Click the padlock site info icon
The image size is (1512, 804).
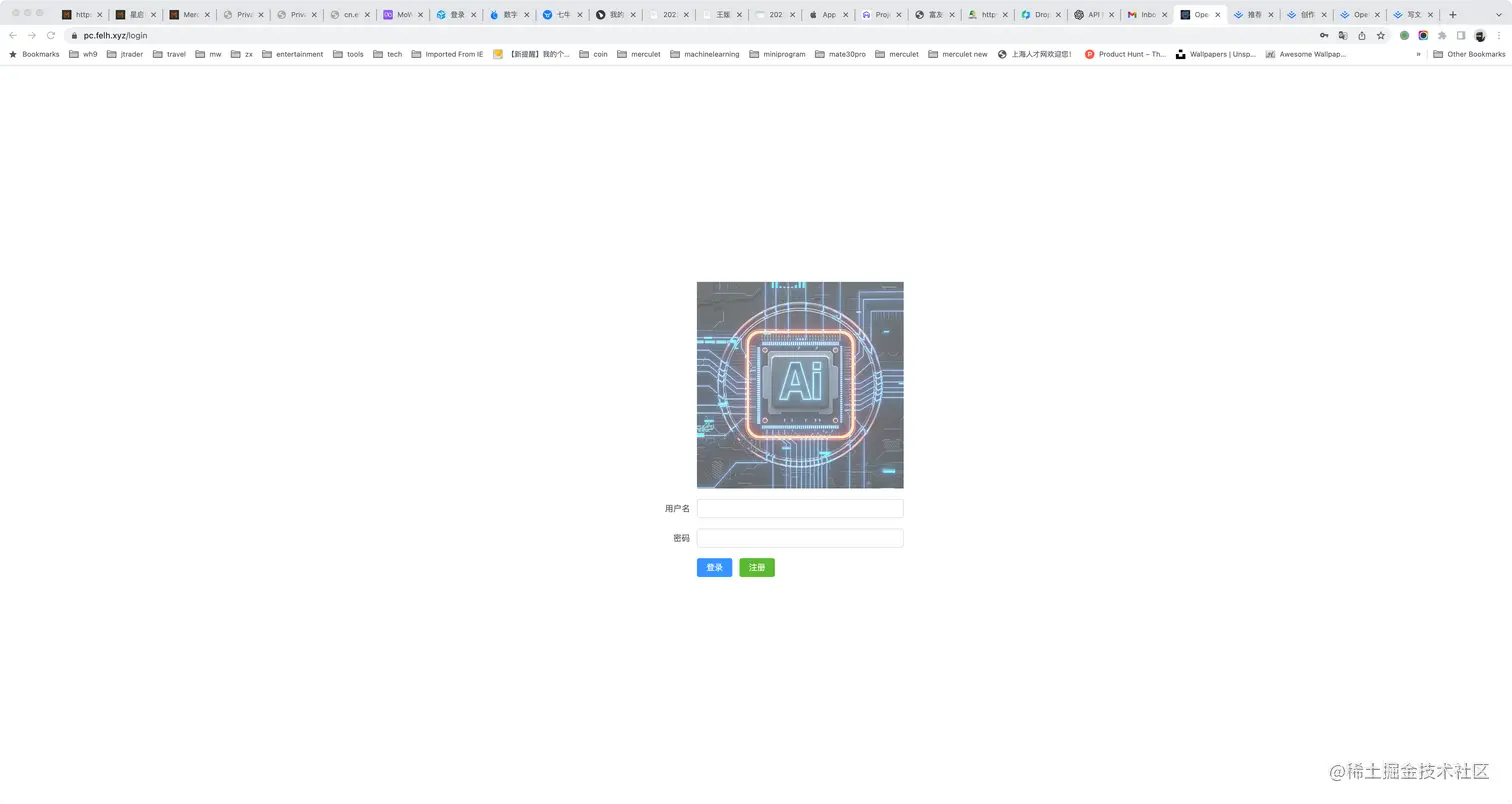pyautogui.click(x=74, y=35)
